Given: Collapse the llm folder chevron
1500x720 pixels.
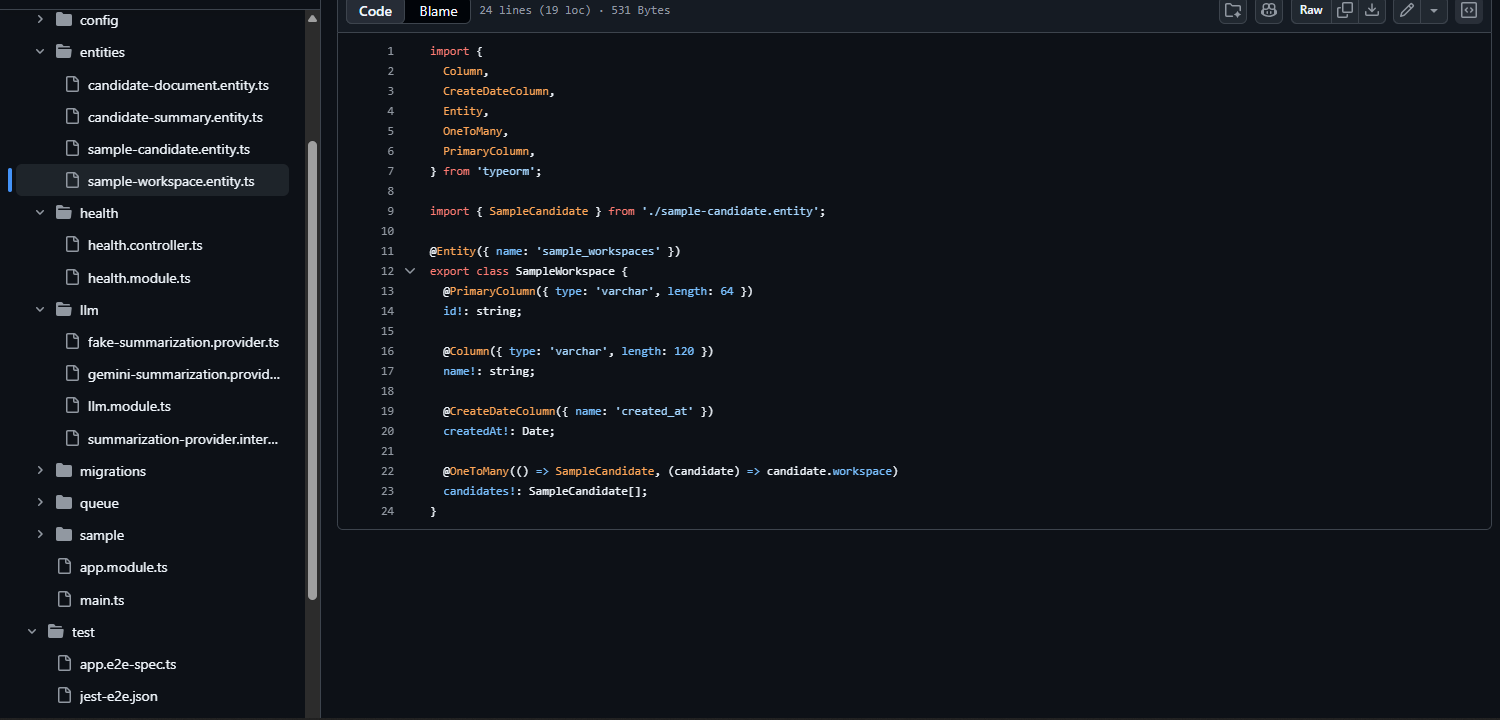Looking at the screenshot, I should [x=40, y=310].
